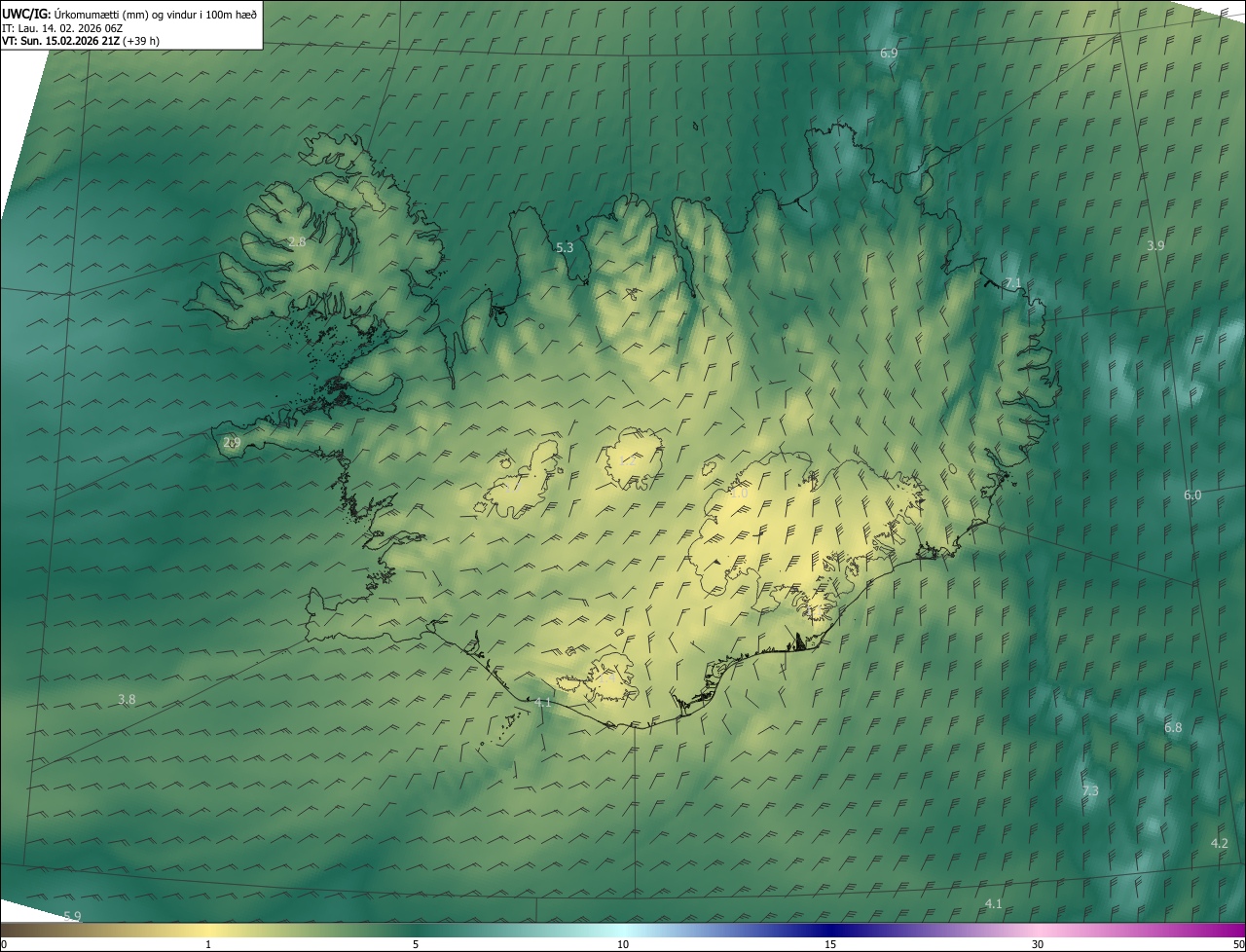Click the 5.3 precipitation value label
The width and height of the screenshot is (1246, 952).
[565, 248]
